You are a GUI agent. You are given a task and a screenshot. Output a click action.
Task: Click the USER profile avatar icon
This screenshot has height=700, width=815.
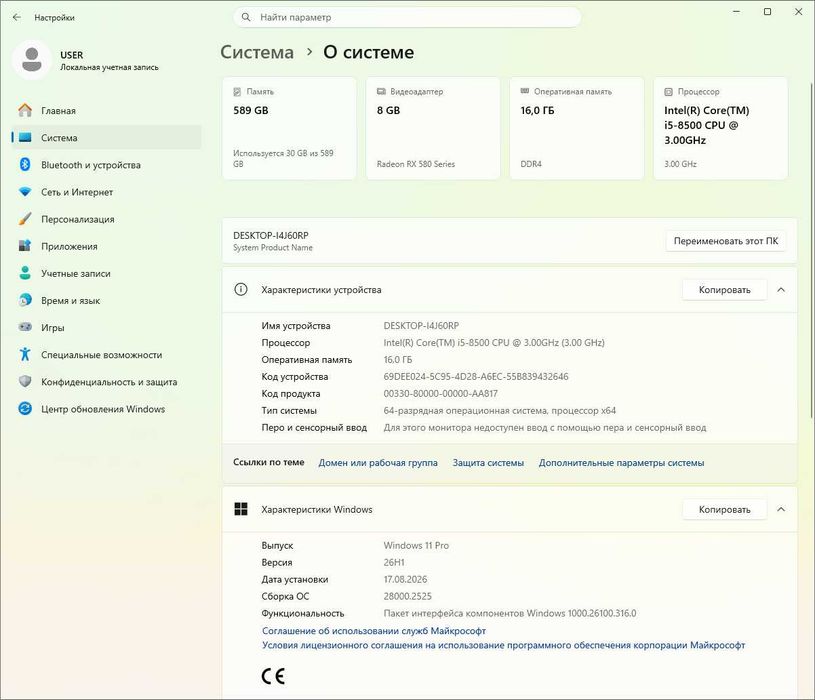pos(32,60)
